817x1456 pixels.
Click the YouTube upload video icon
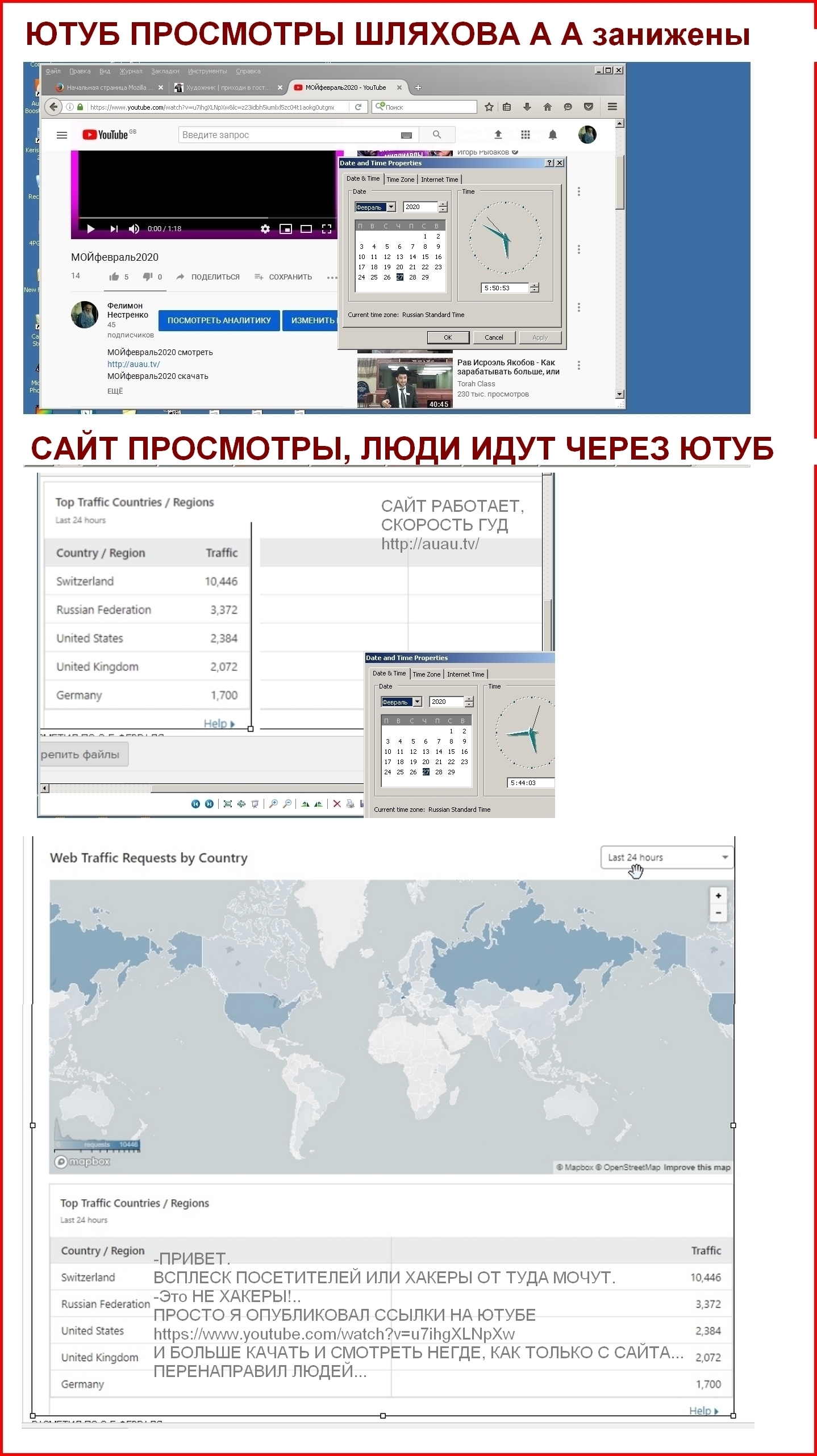pos(498,135)
